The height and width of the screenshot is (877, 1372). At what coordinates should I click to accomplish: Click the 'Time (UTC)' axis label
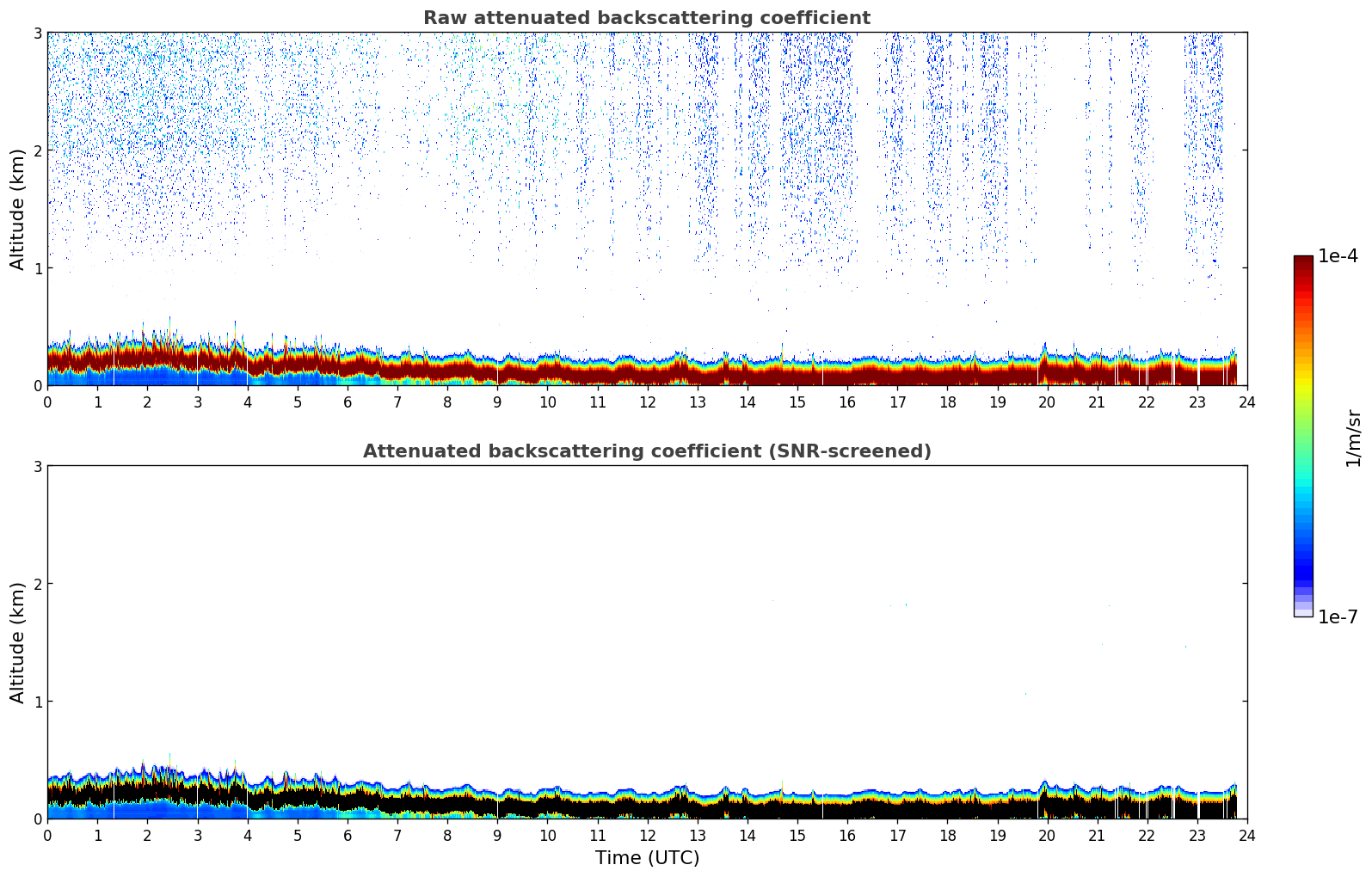(x=647, y=858)
